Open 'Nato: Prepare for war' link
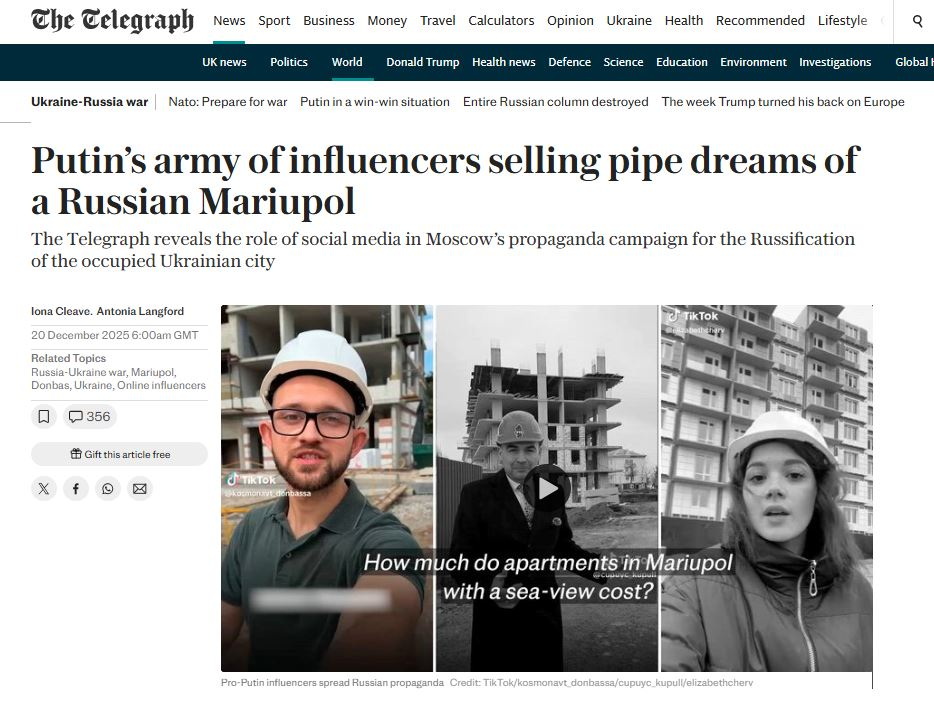This screenshot has width=934, height=705. pos(228,102)
